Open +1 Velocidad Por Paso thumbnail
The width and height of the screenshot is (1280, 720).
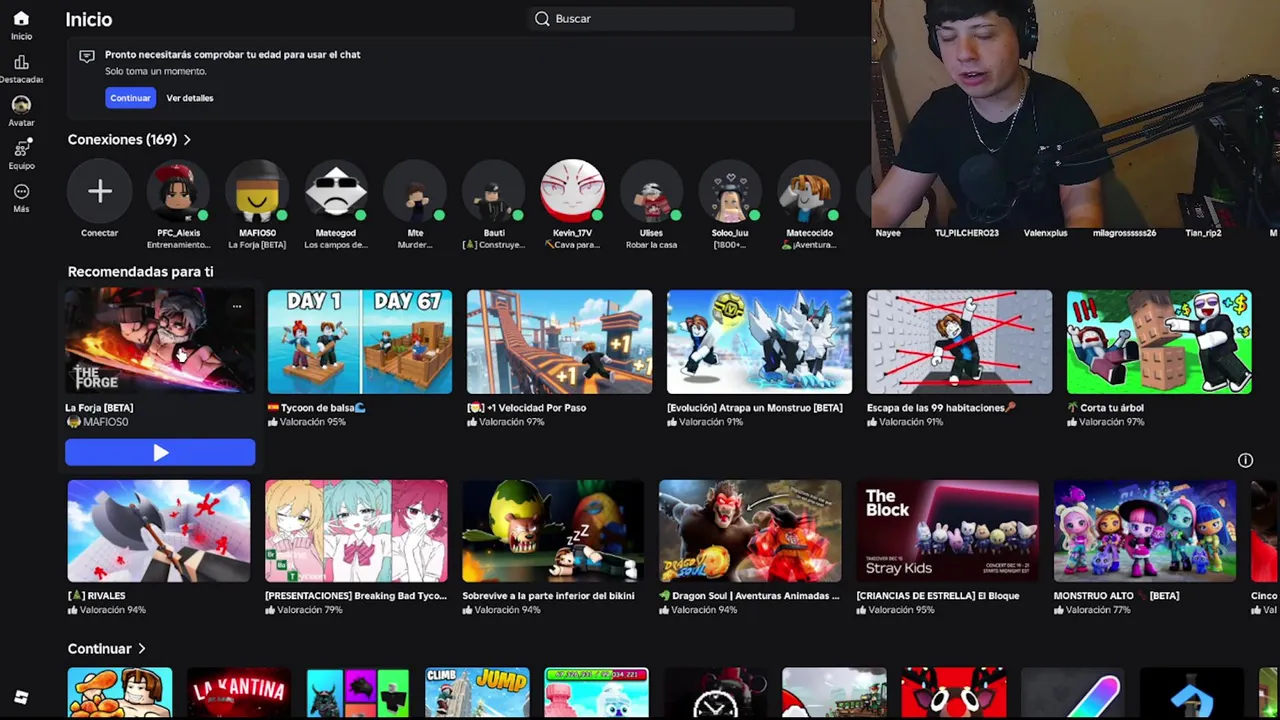pos(559,342)
